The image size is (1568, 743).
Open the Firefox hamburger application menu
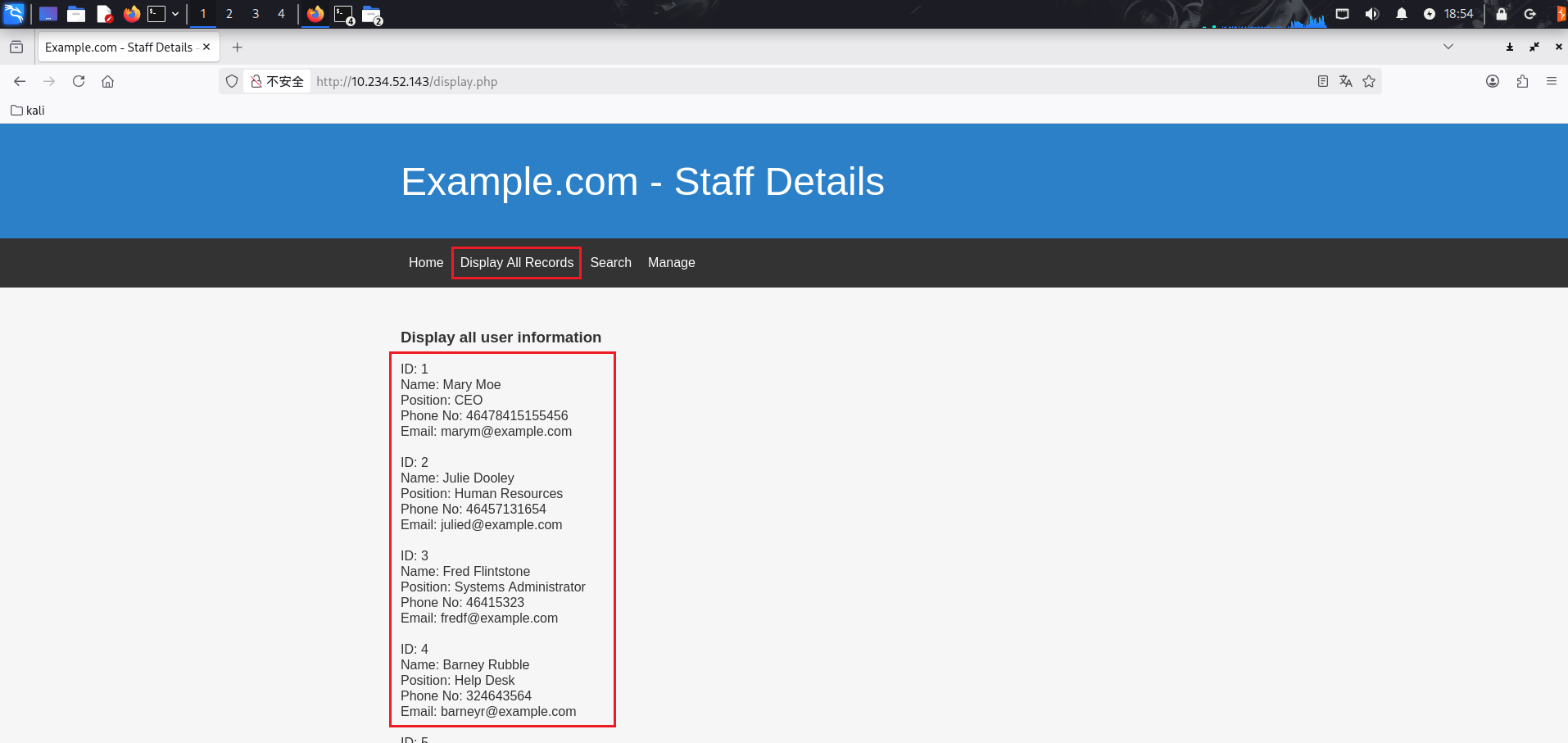click(x=1551, y=81)
